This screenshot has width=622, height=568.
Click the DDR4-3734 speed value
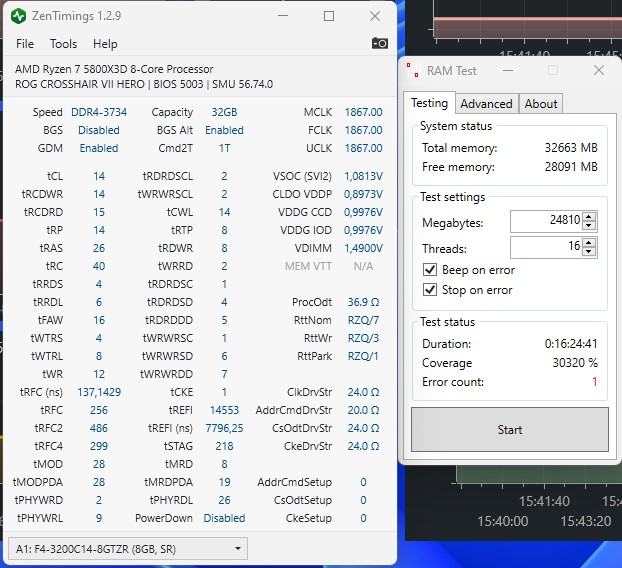pyautogui.click(x=99, y=112)
